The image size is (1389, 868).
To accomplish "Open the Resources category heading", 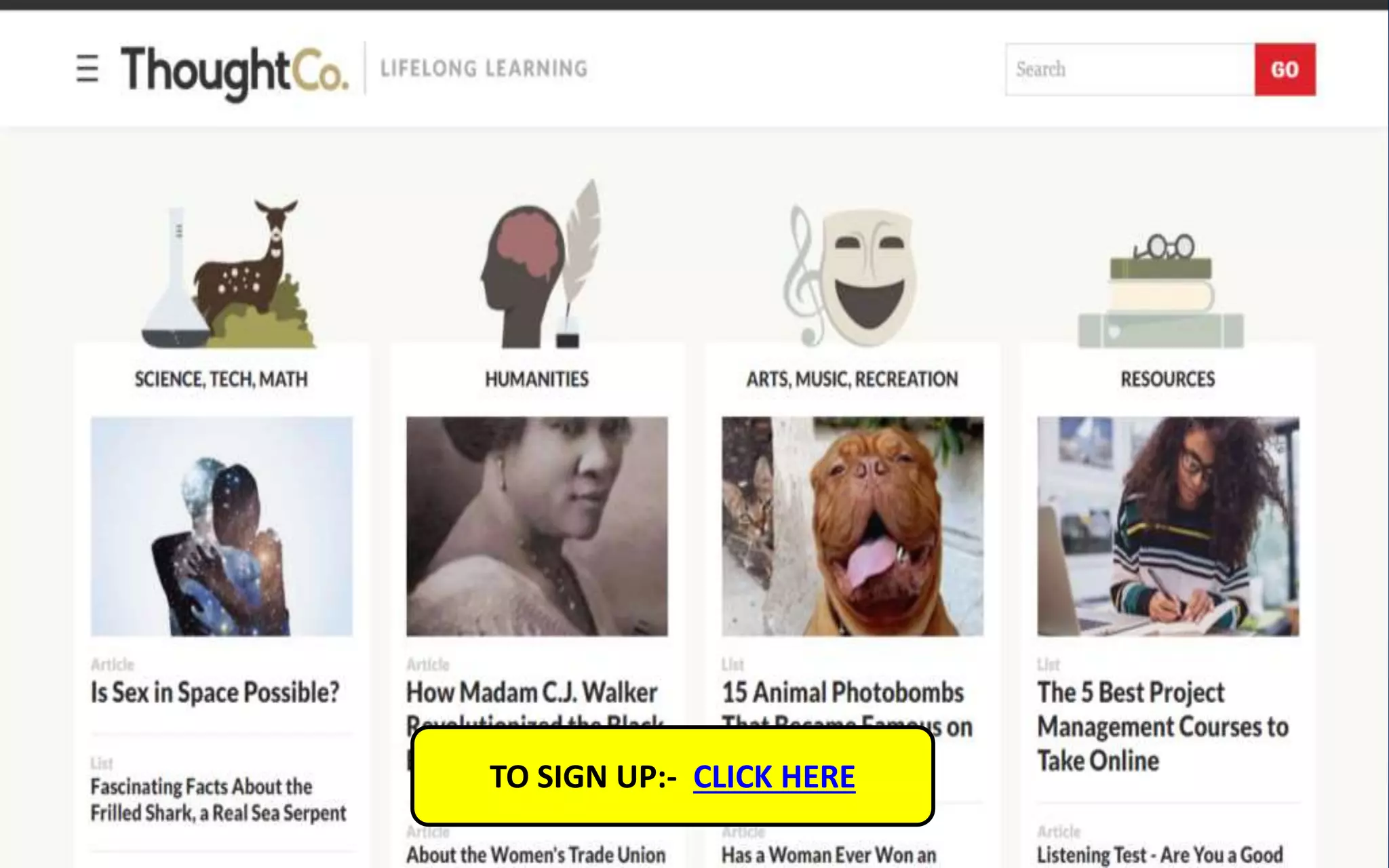I will (x=1168, y=379).
